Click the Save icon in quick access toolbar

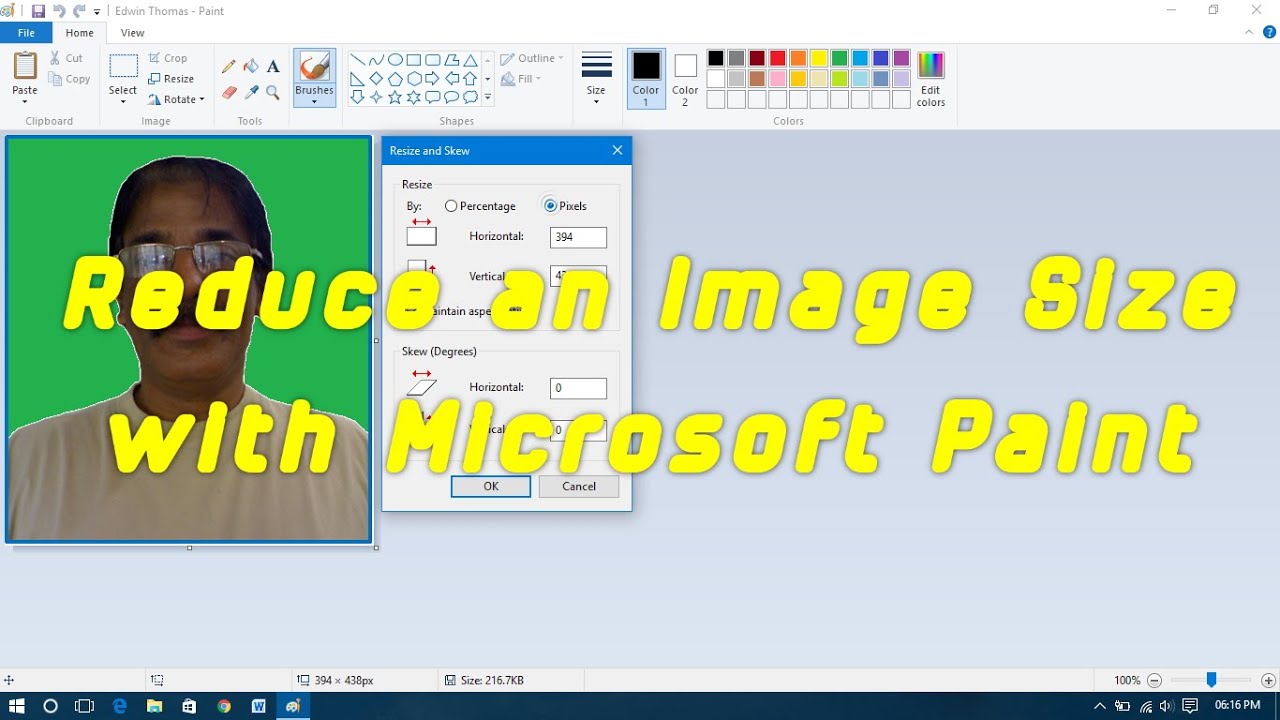(x=38, y=11)
